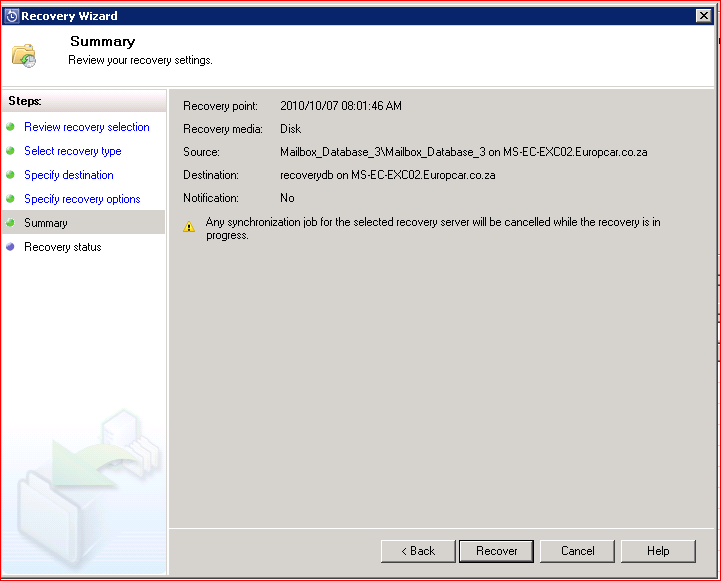
Task: Select Recovery status step in sidebar
Action: 63,247
